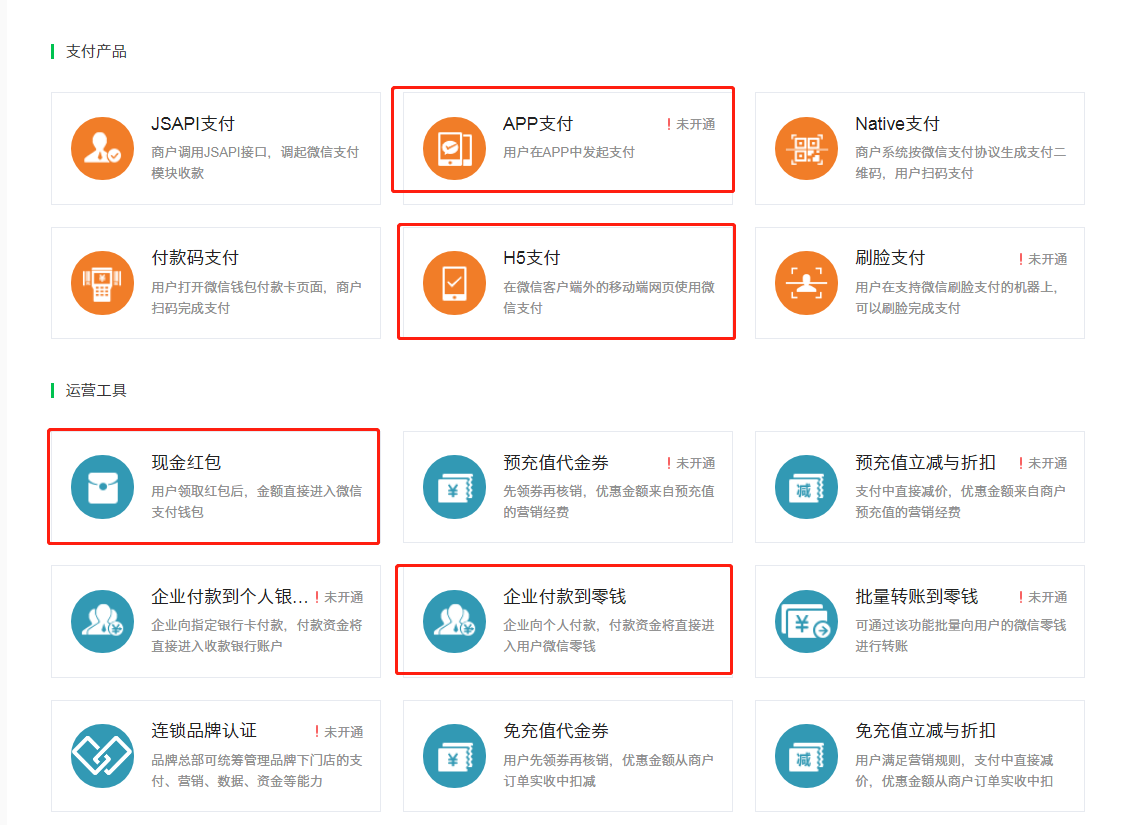Screen dimensions: 1122x825
Task: Click the 连锁品牌认证 chain link icon
Action: (x=102, y=756)
